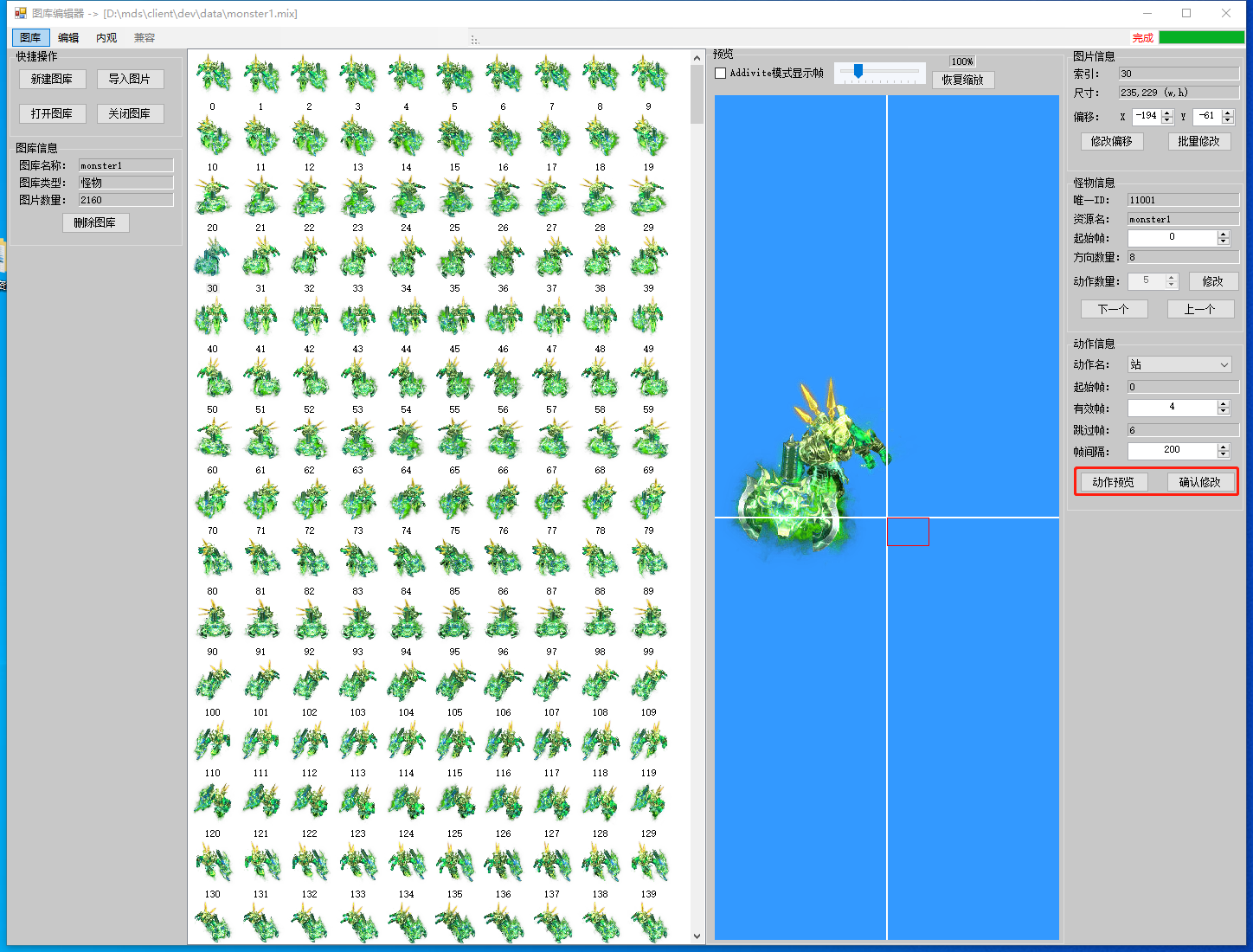Open the 编辑 menu

[x=68, y=38]
